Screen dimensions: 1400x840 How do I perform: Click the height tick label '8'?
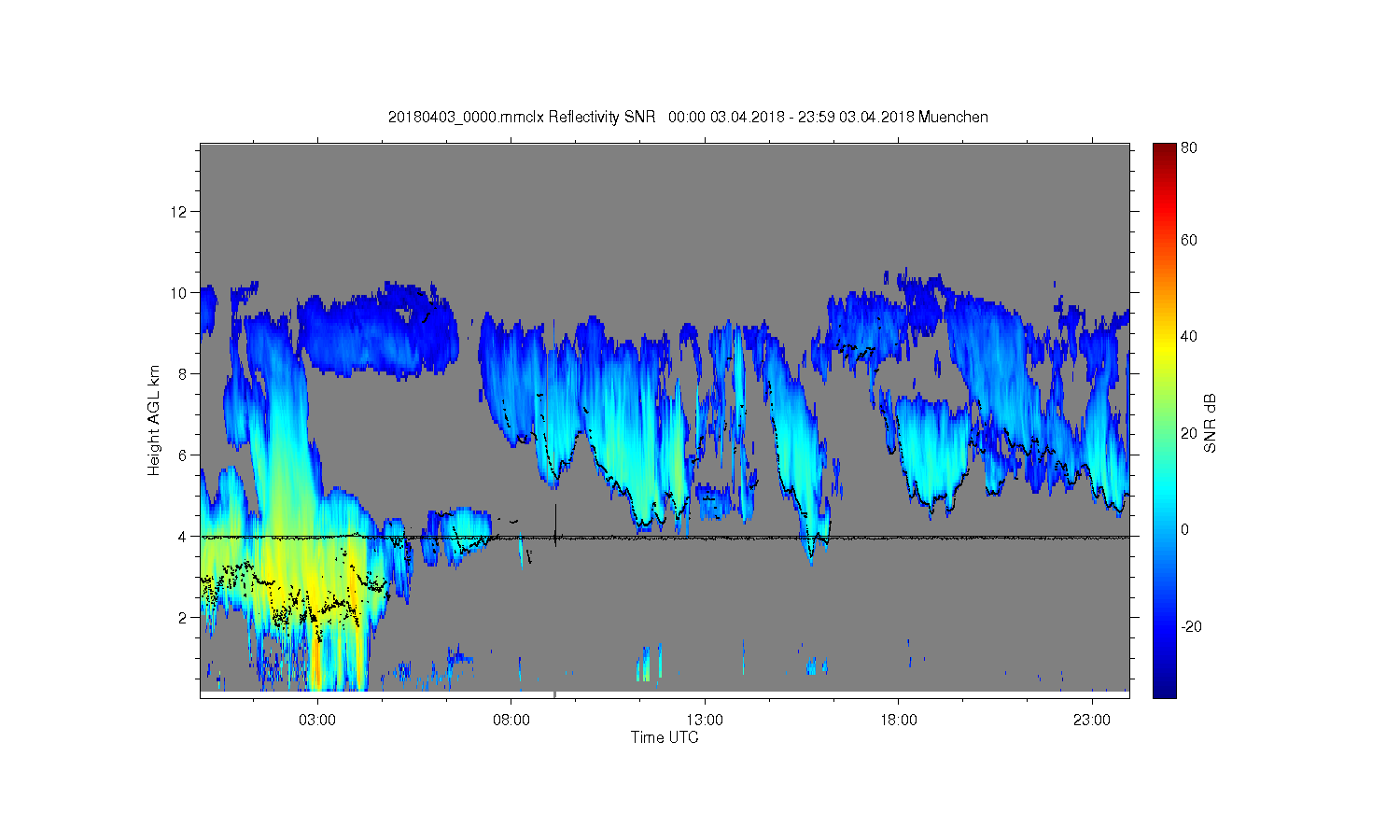pos(183,373)
